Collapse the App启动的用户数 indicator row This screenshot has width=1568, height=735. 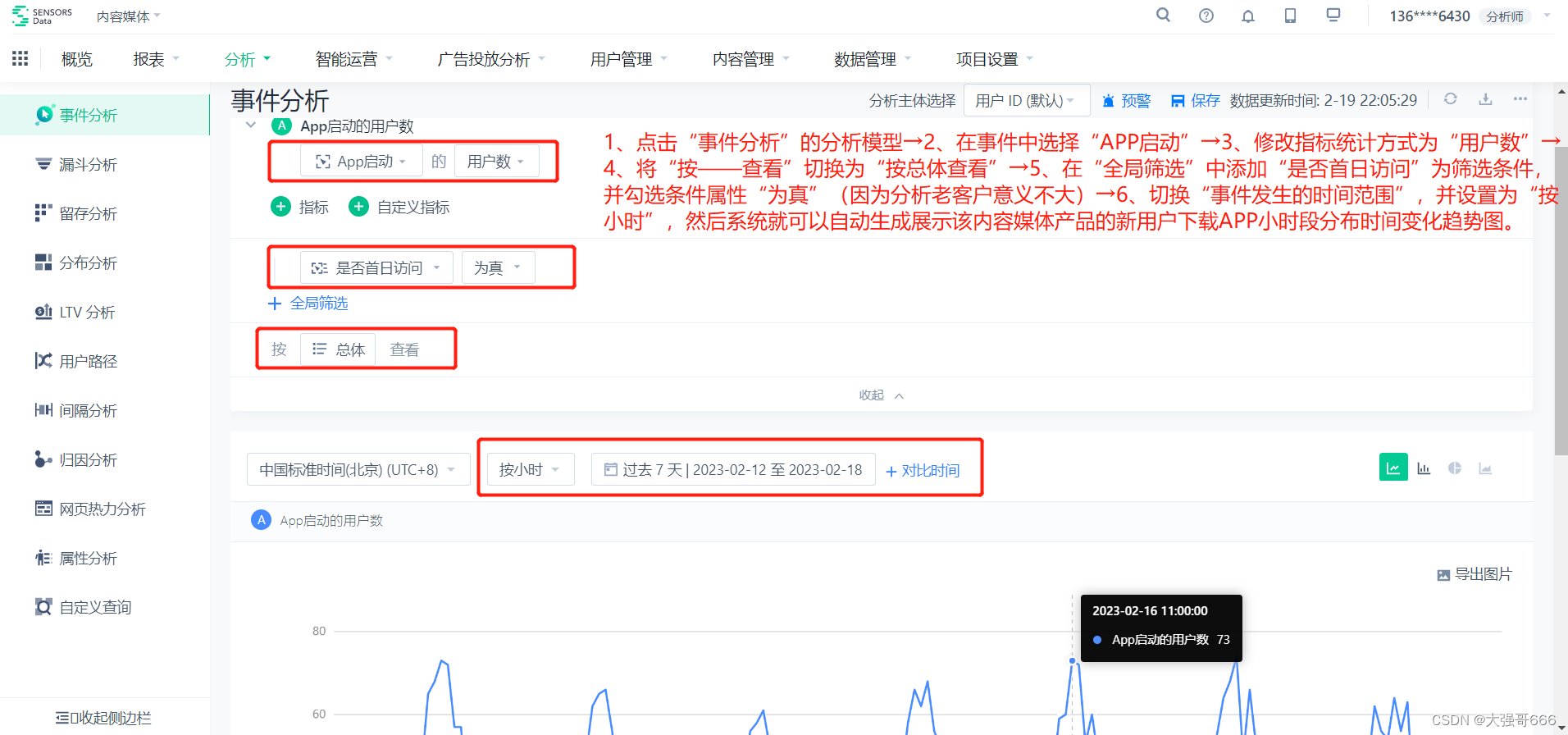coord(251,126)
